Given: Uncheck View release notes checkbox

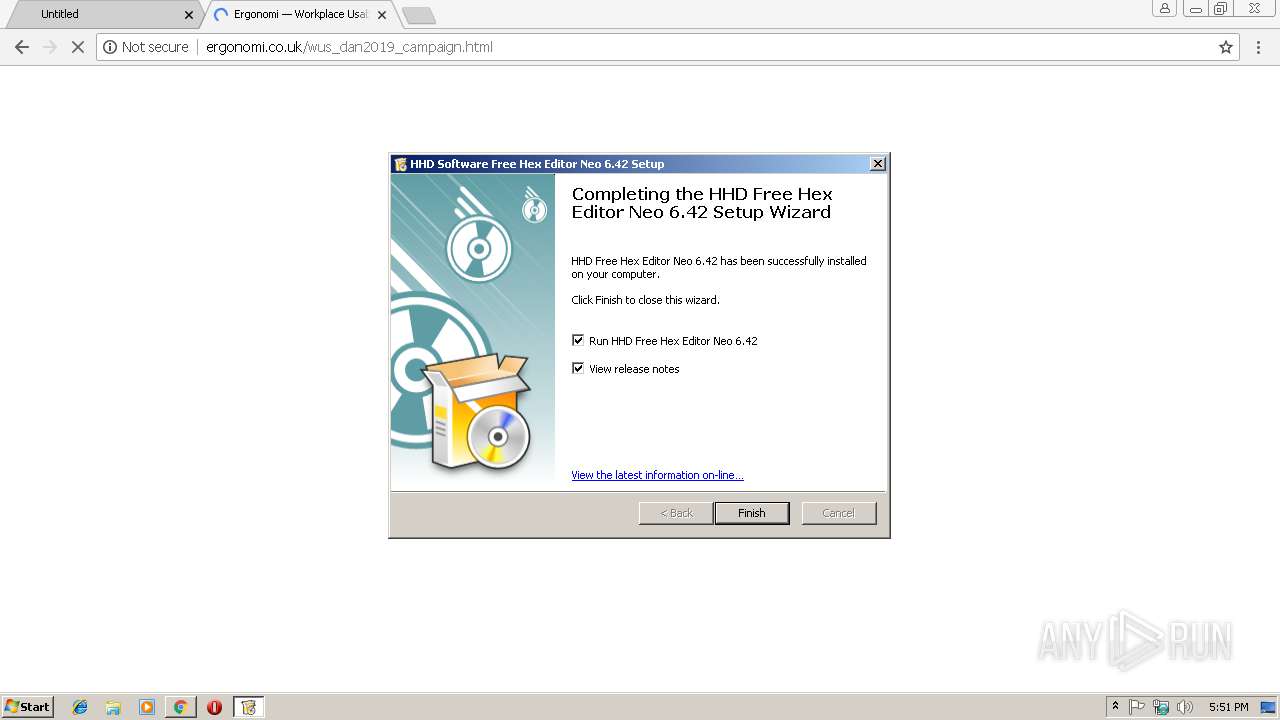Looking at the screenshot, I should click(578, 369).
